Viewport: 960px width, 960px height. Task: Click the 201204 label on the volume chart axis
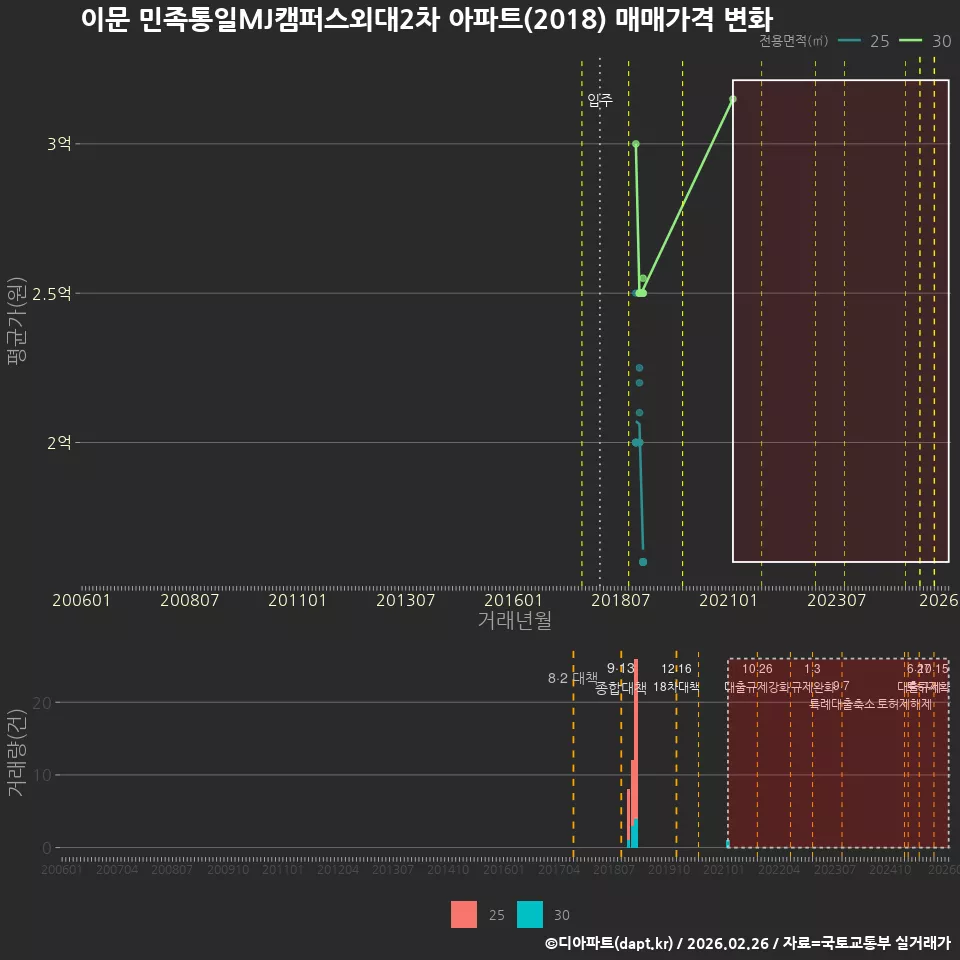338,869
